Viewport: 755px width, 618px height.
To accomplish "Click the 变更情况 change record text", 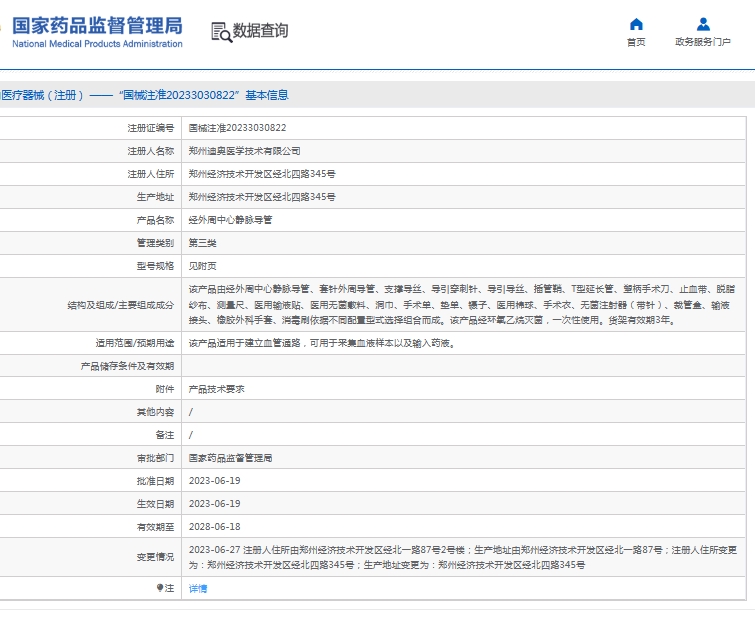I will pyautogui.click(x=463, y=557).
